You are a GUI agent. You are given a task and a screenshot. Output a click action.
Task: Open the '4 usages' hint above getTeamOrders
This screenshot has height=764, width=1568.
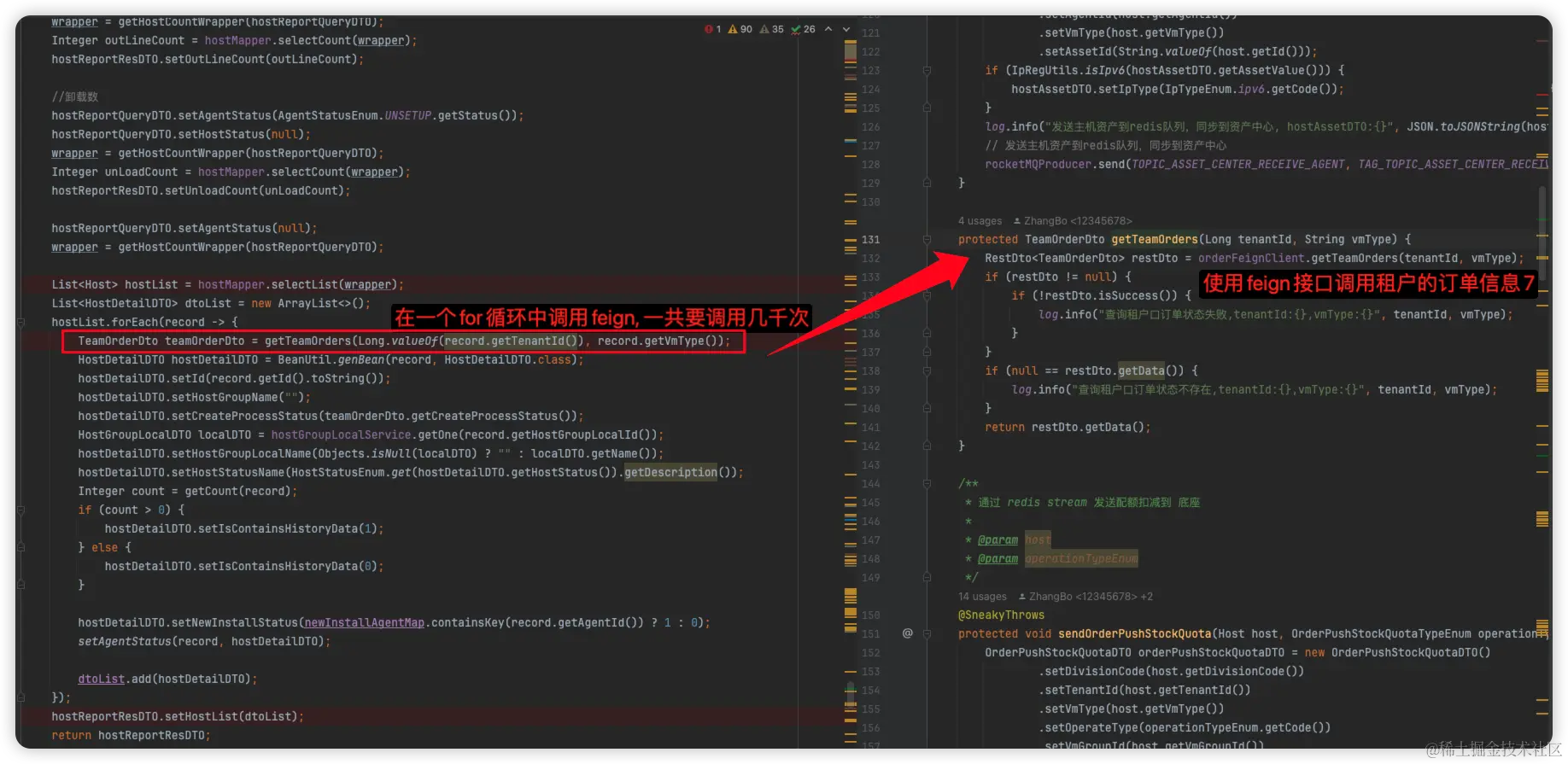click(x=980, y=221)
